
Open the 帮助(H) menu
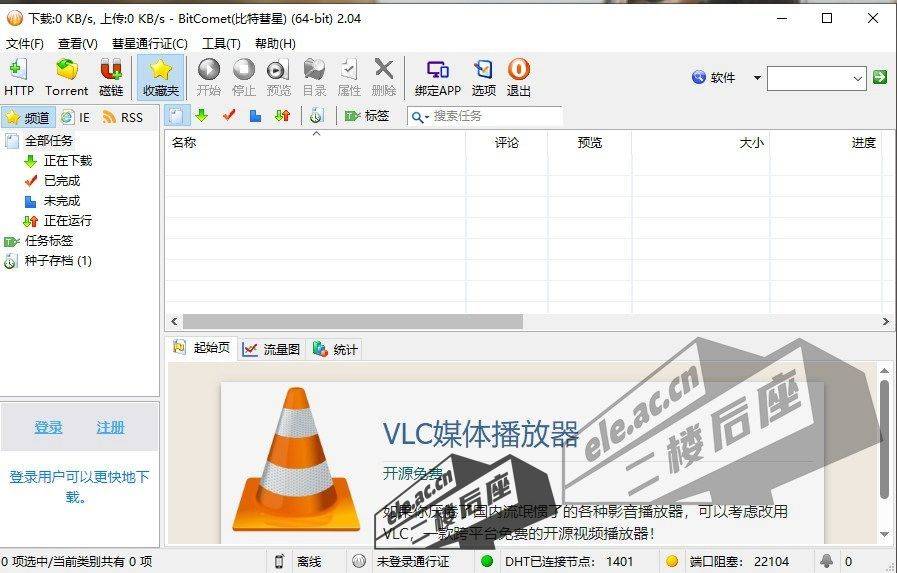pyautogui.click(x=275, y=43)
